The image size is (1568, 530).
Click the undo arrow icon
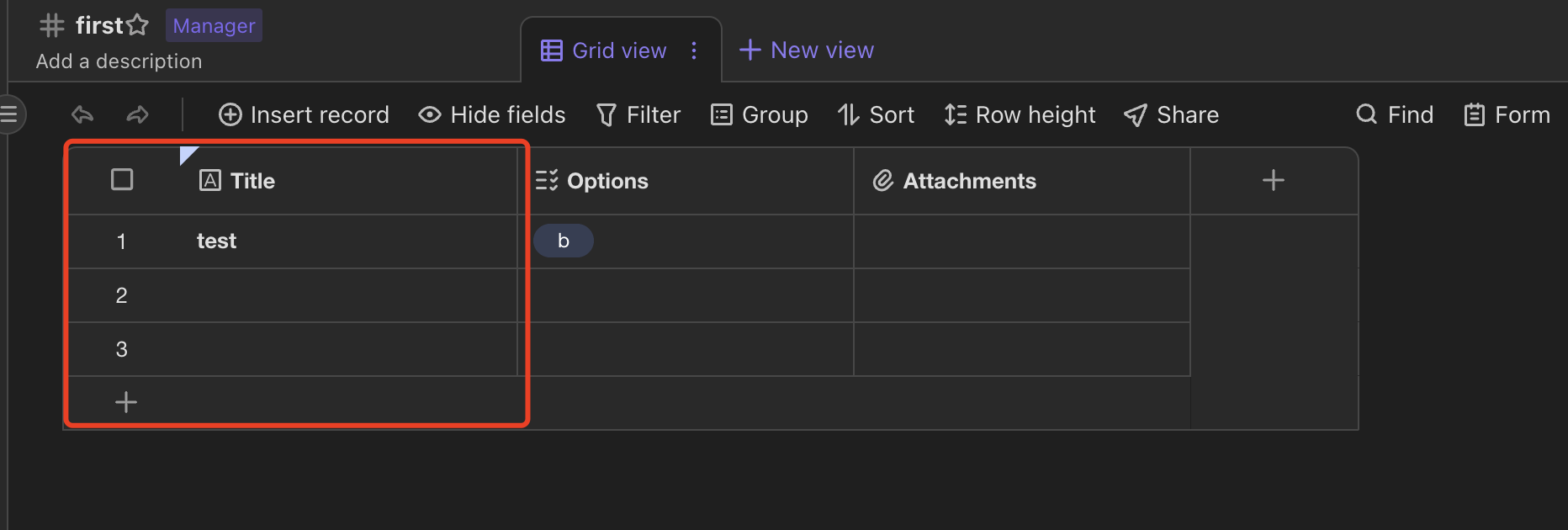(x=82, y=114)
